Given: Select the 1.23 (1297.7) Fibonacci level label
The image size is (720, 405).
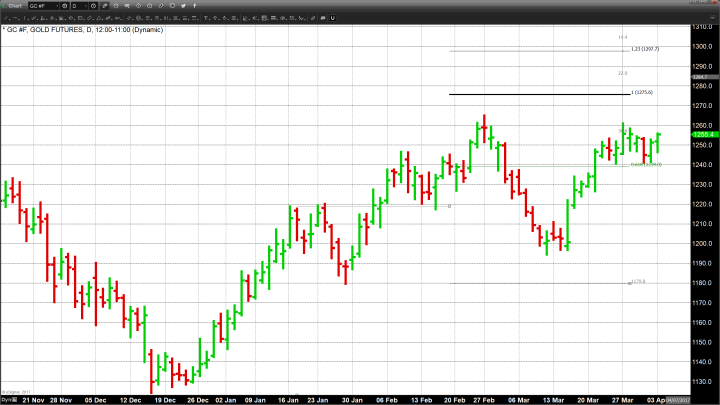Looking at the screenshot, I should click(x=643, y=49).
